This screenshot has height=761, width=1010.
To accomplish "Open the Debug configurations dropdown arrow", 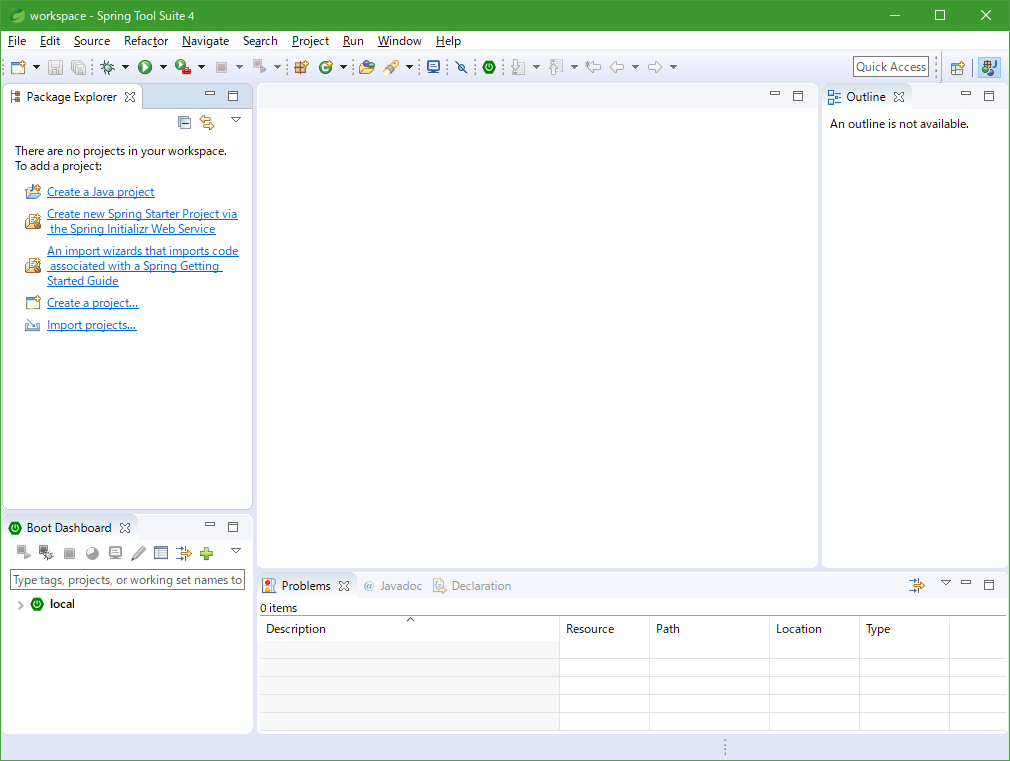I will 126,67.
